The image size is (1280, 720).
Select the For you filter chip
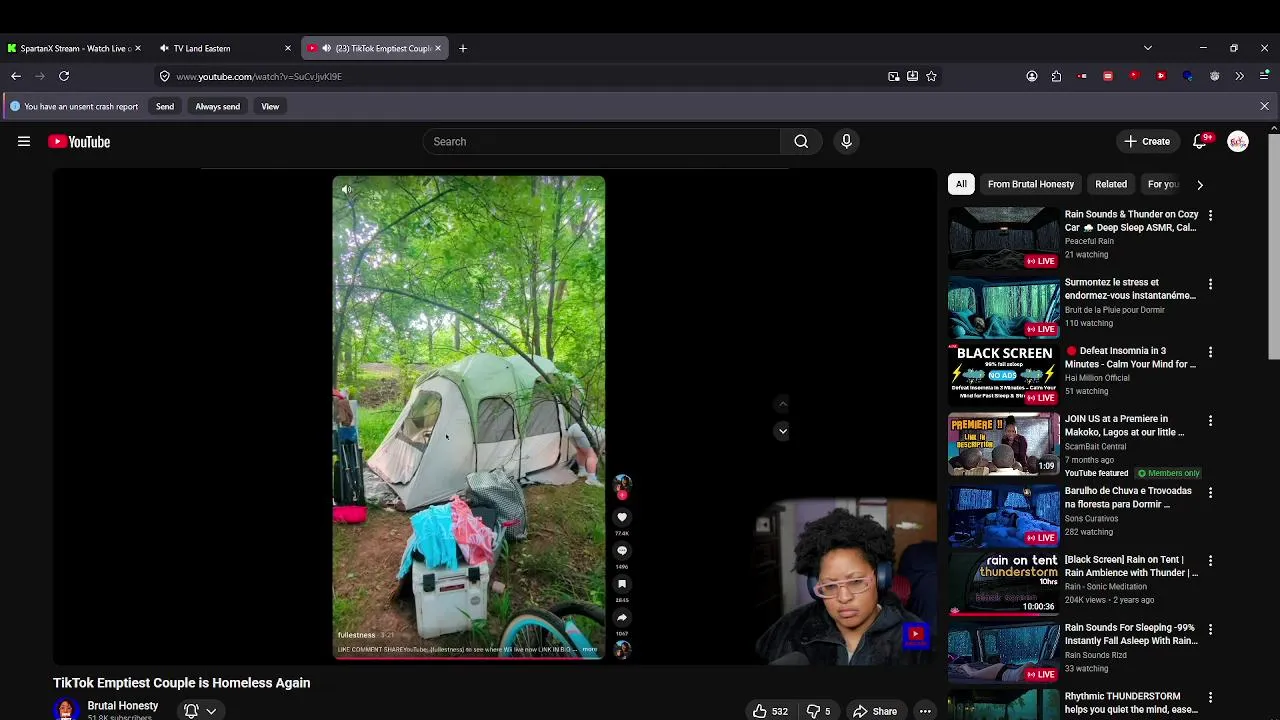coord(1163,184)
